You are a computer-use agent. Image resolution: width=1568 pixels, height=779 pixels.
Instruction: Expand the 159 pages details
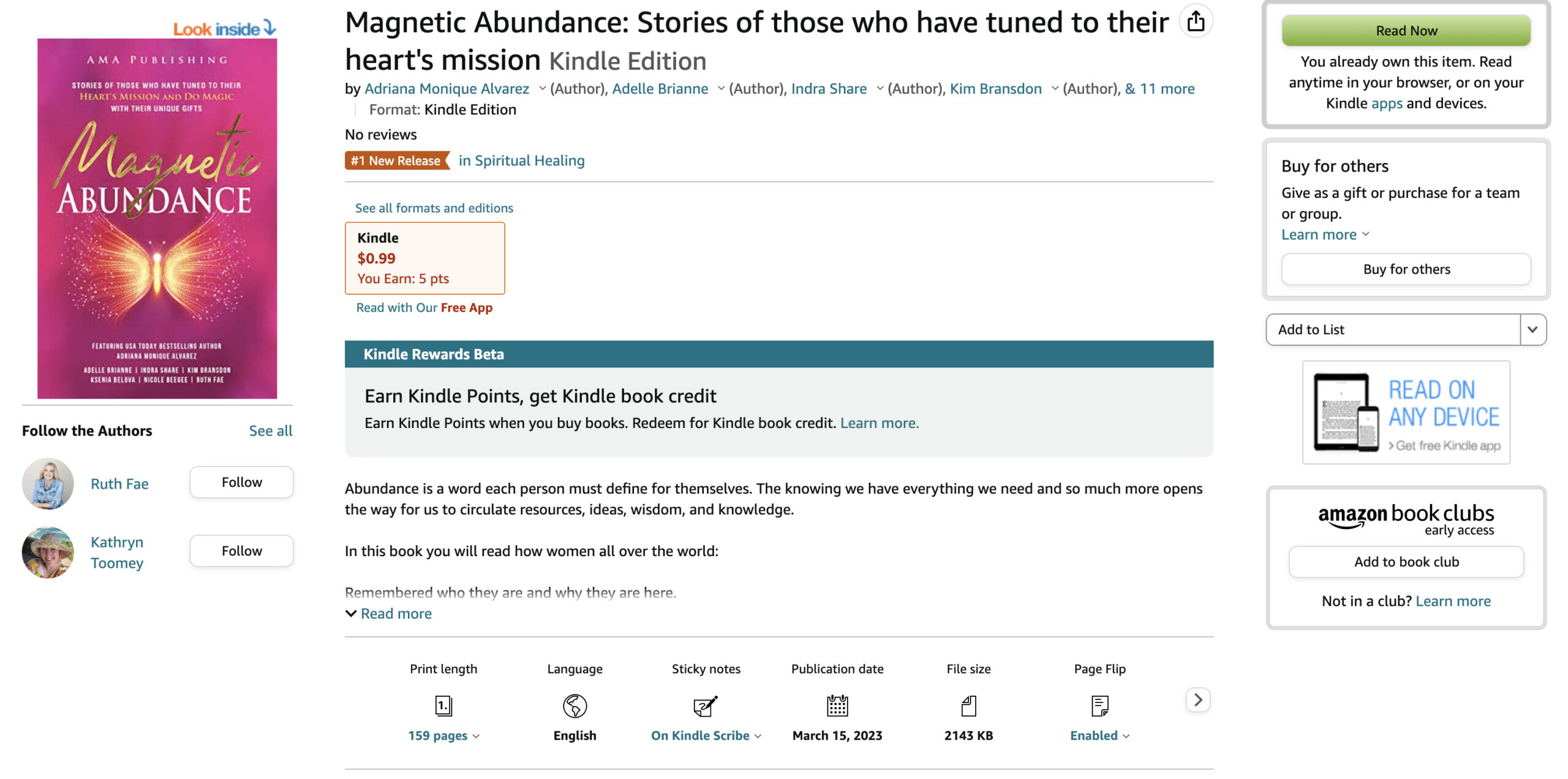444,736
